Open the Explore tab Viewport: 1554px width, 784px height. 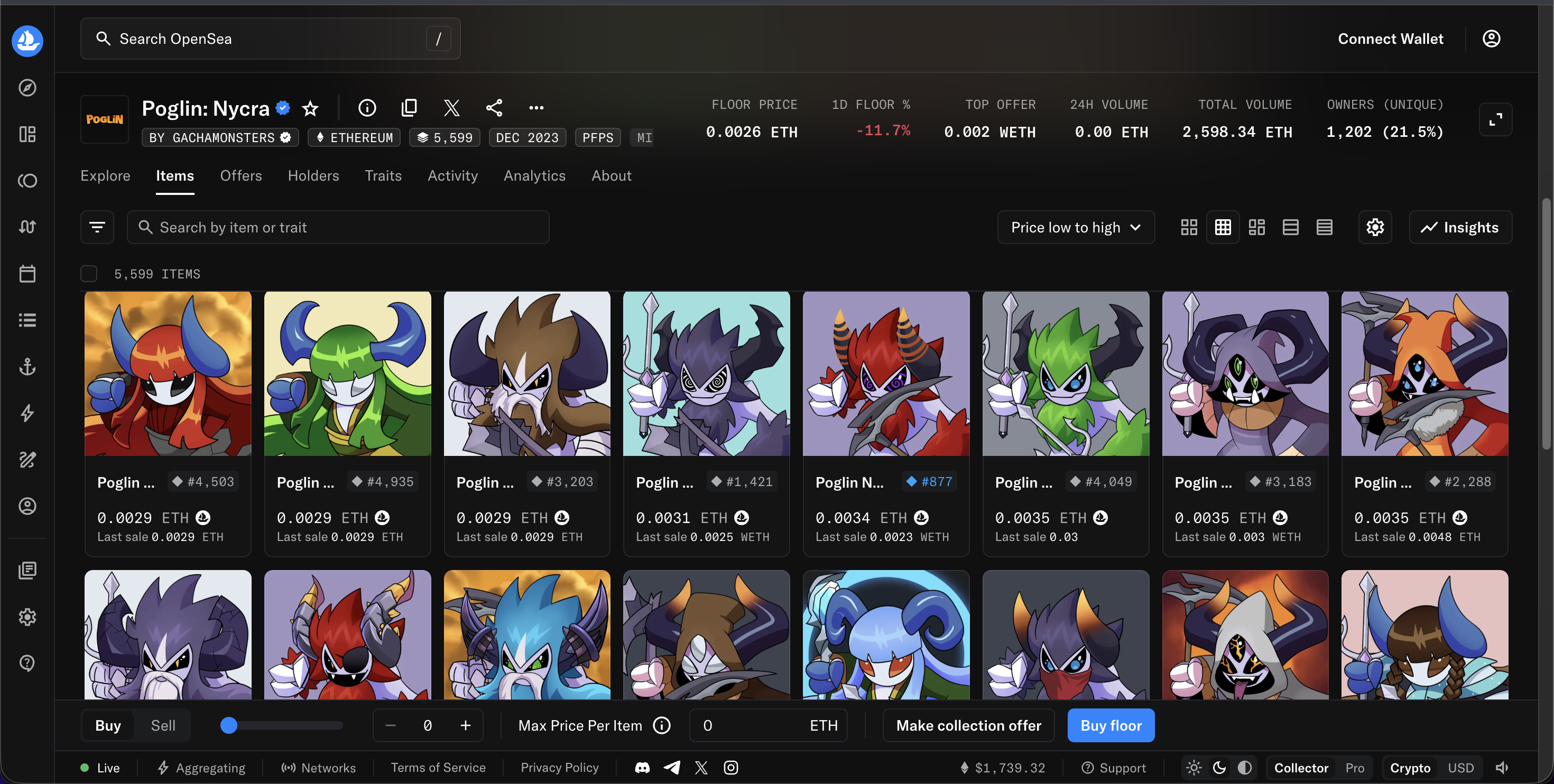pyautogui.click(x=105, y=175)
